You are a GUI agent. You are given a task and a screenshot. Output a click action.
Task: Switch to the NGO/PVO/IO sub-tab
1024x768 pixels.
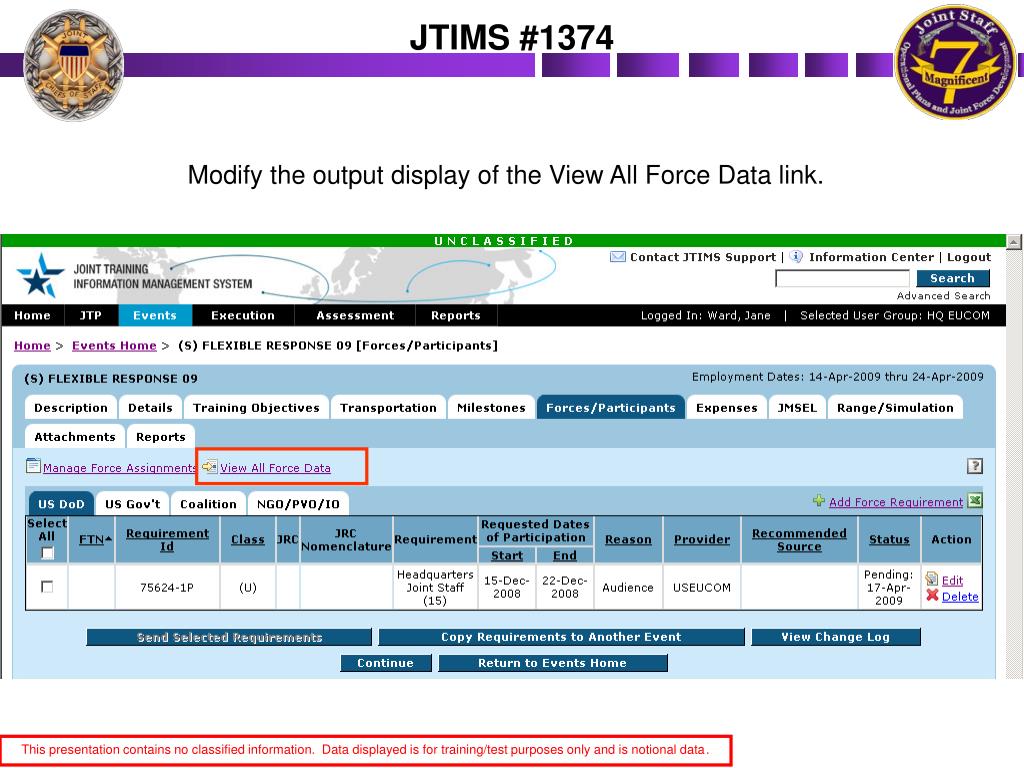298,504
